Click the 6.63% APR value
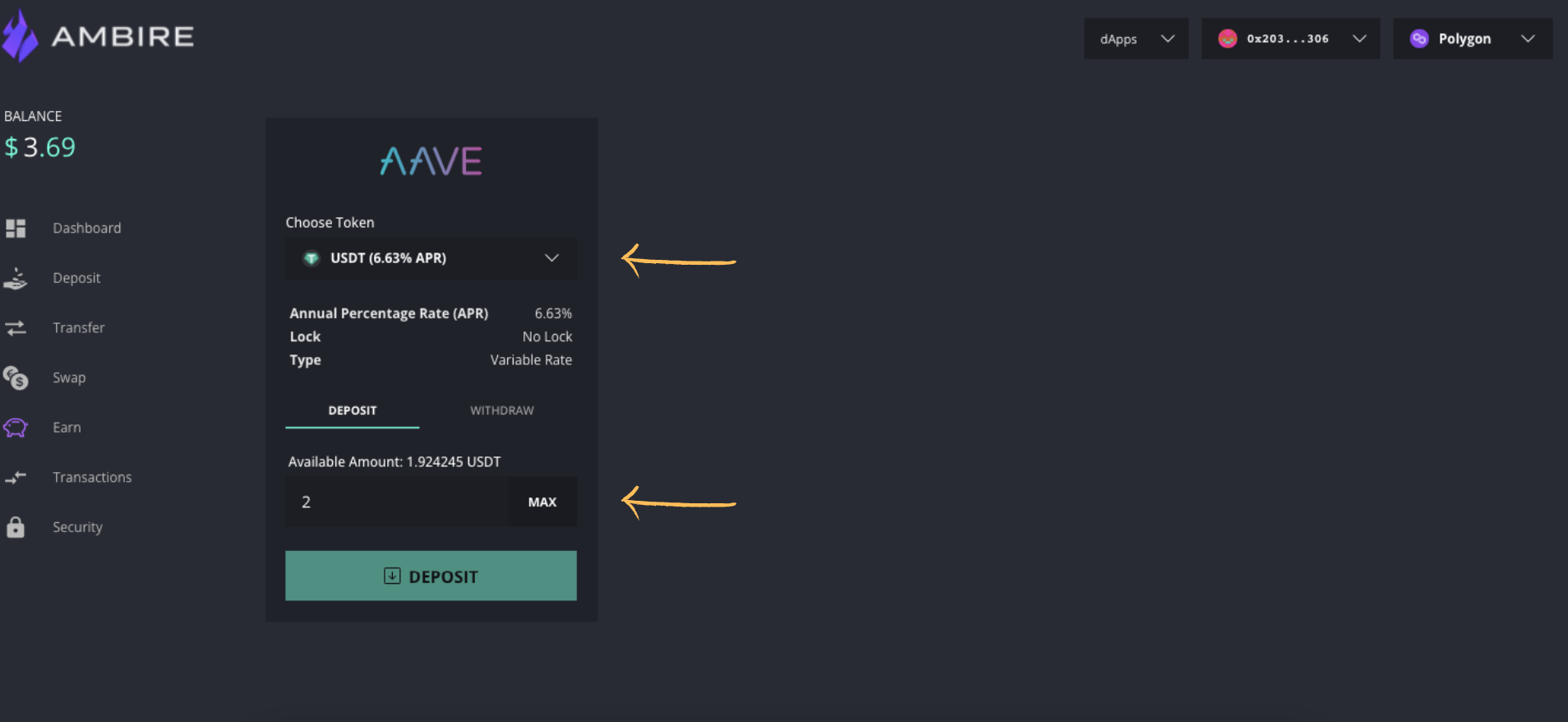This screenshot has height=722, width=1568. click(x=553, y=313)
